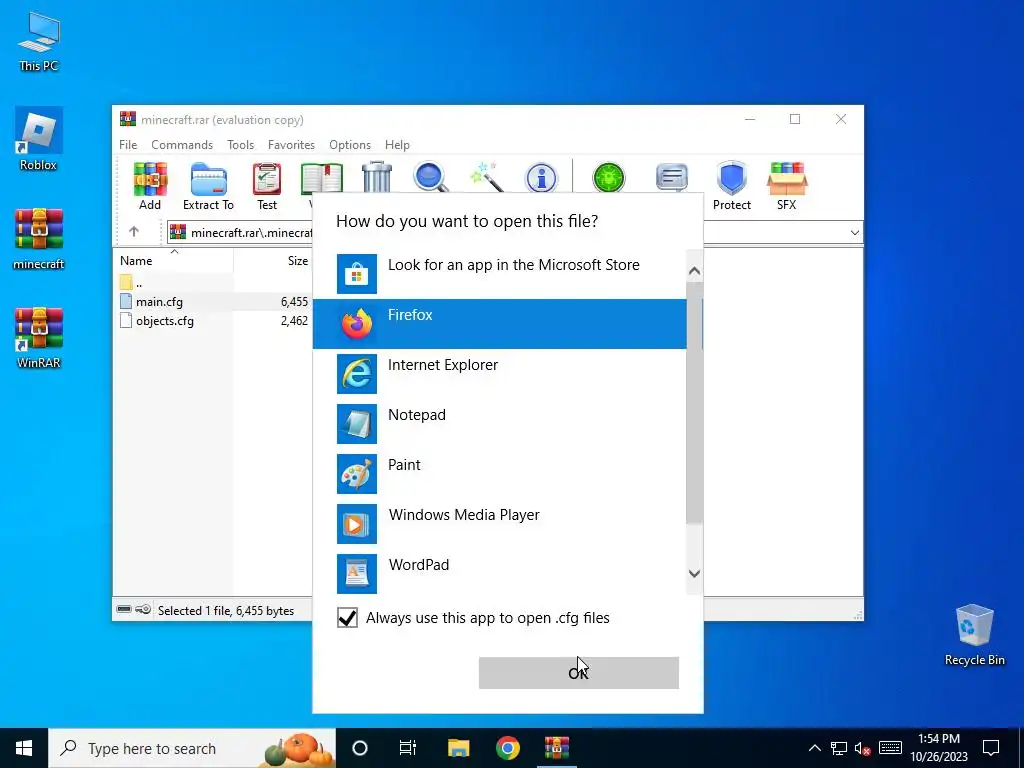Choose Internet Explorer from app list
Screen dimensions: 1024x768
[500, 374]
